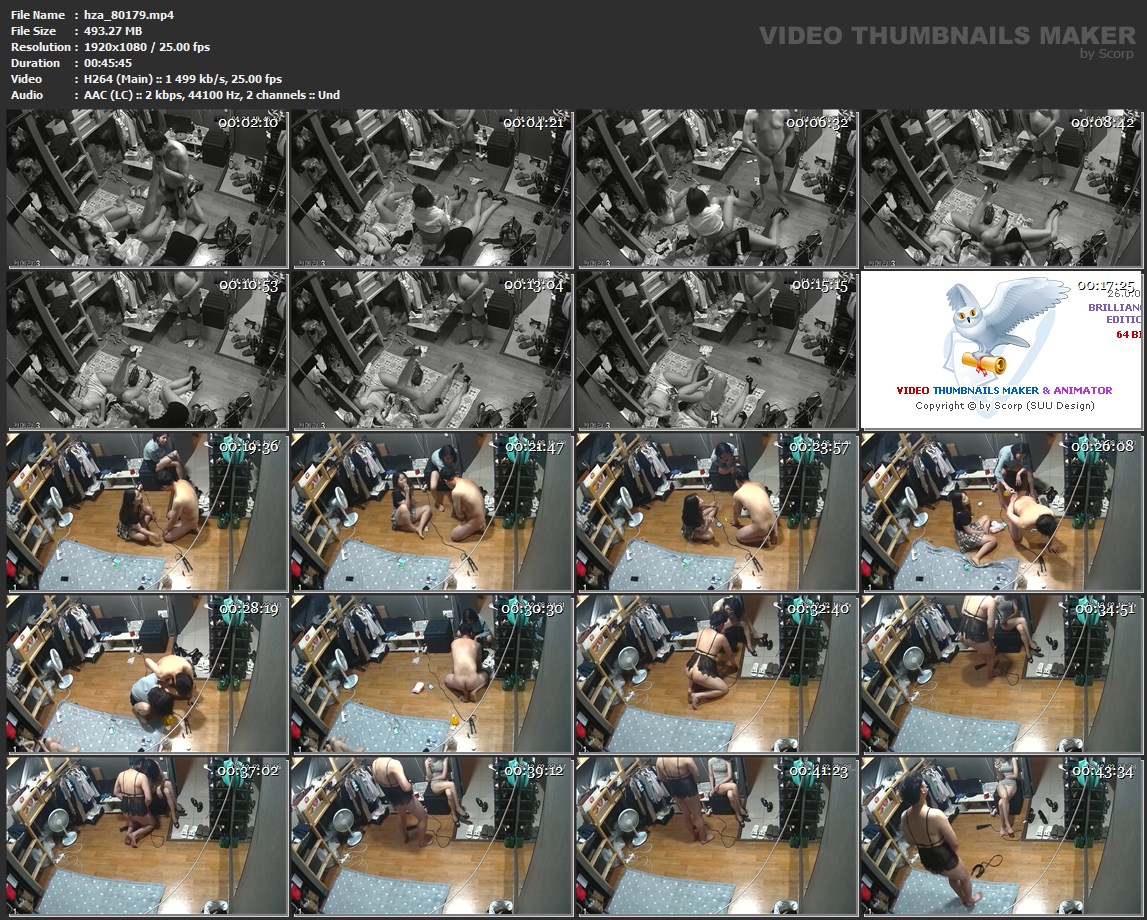Select the thumbnail at timestamp 00:02:10
This screenshot has width=1147, height=920.
click(147, 188)
